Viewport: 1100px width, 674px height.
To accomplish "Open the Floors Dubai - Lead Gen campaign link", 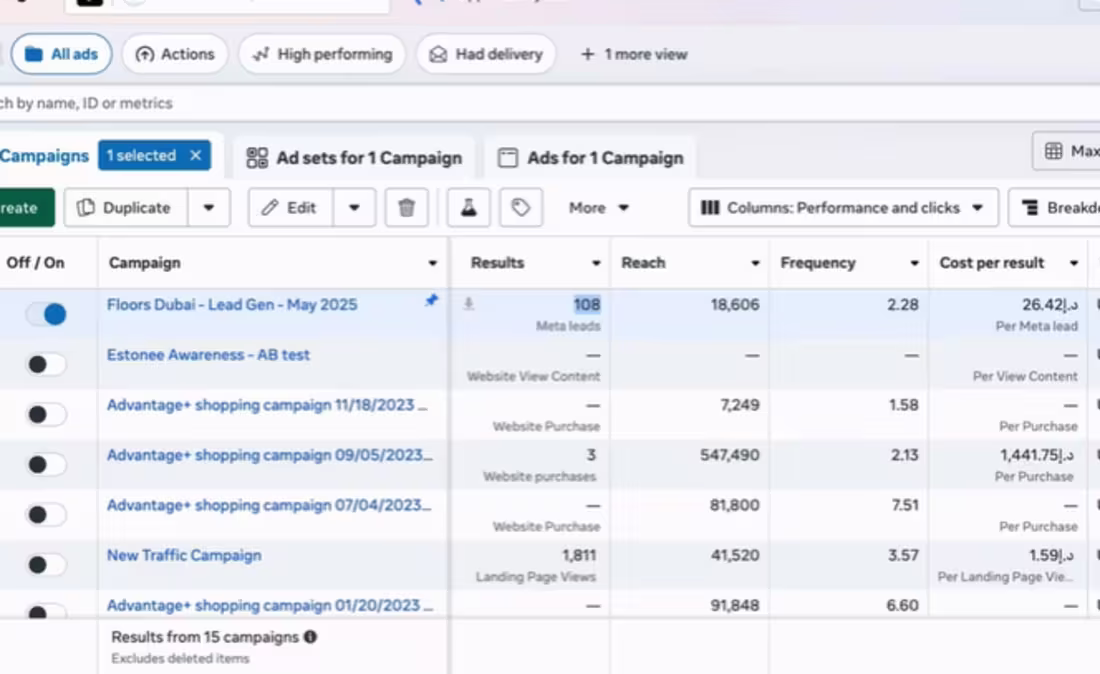I will (x=232, y=305).
